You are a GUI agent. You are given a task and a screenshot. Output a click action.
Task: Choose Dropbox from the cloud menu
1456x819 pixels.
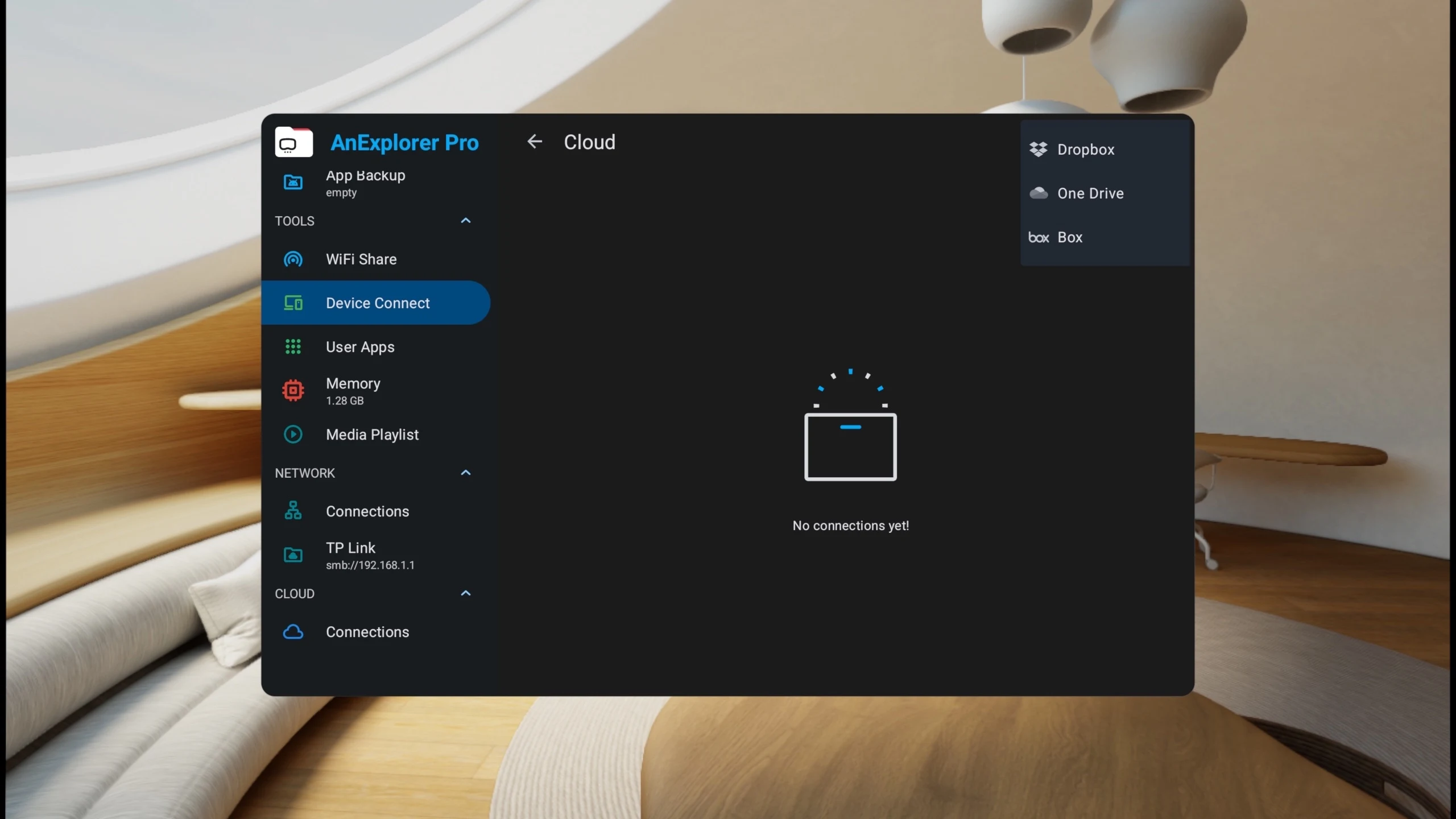[x=1105, y=150]
